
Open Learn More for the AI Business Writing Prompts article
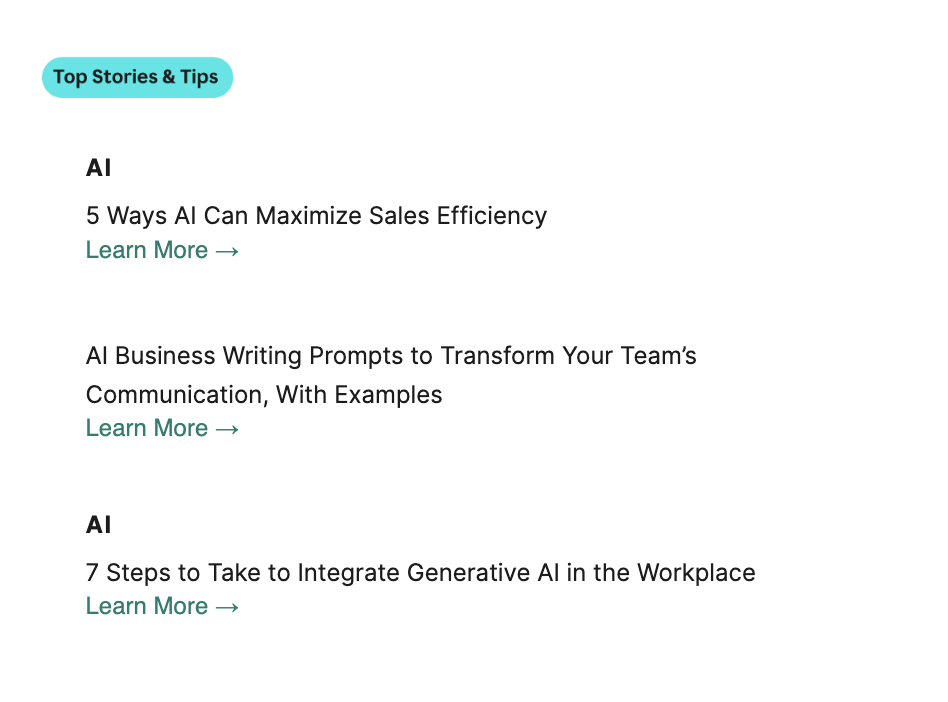pyautogui.click(x=162, y=428)
